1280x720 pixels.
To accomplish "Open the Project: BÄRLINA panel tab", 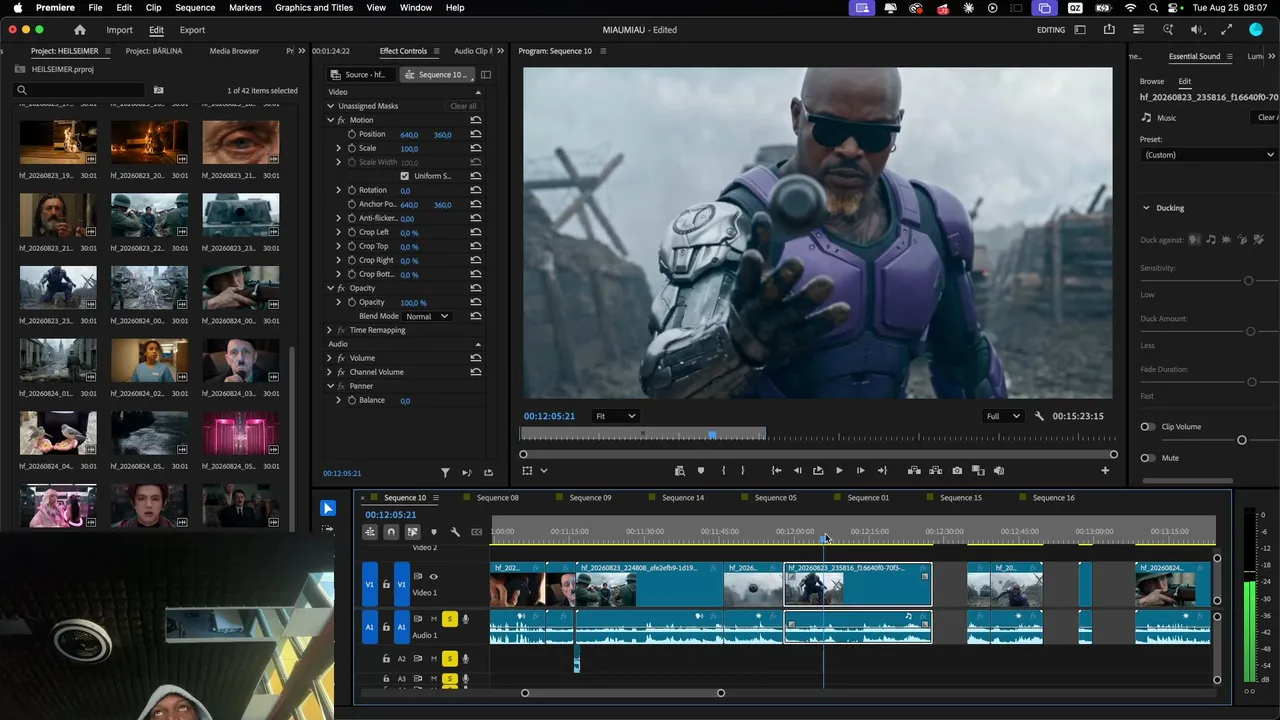I will tap(154, 51).
